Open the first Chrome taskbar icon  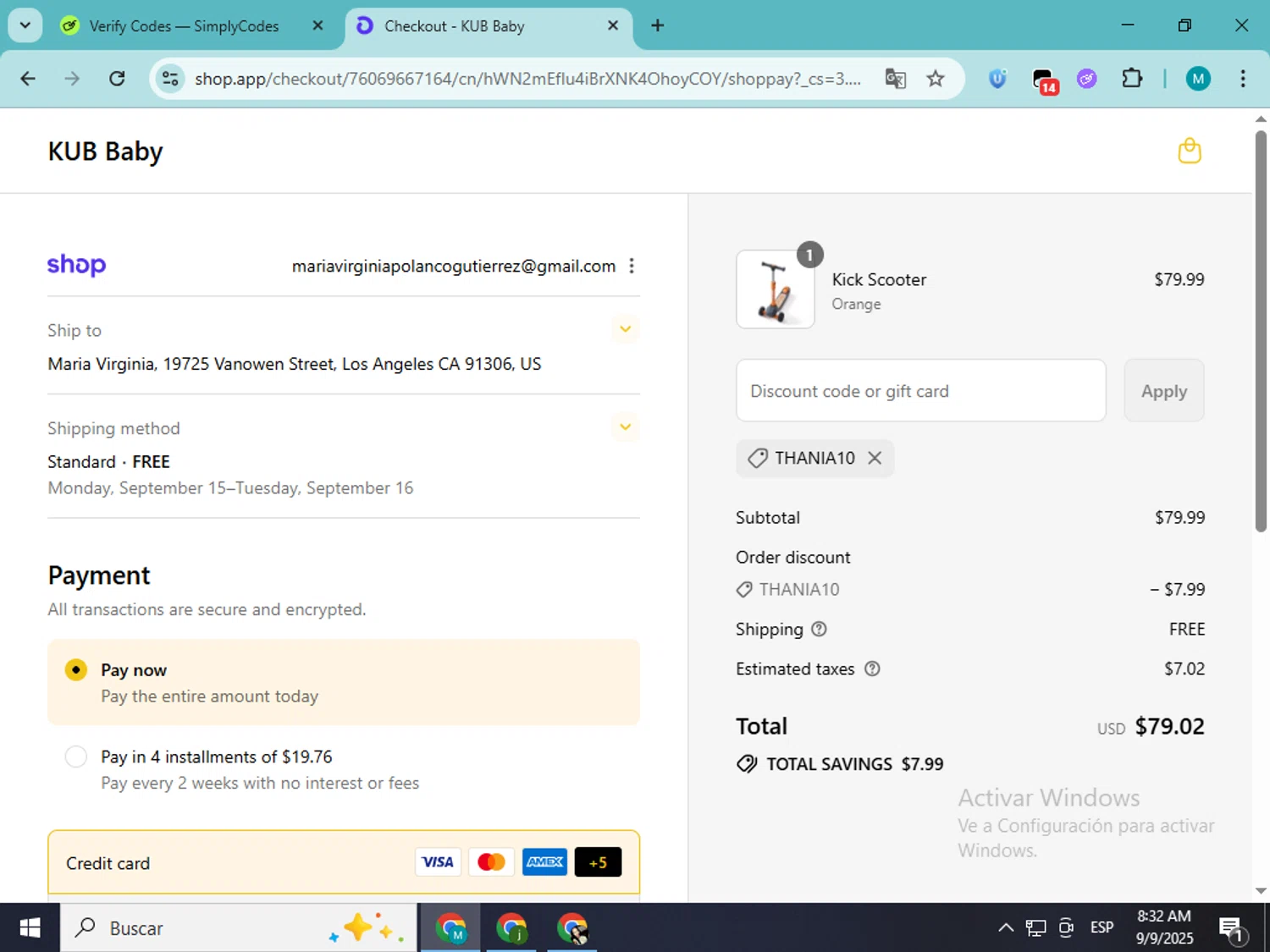[x=450, y=928]
